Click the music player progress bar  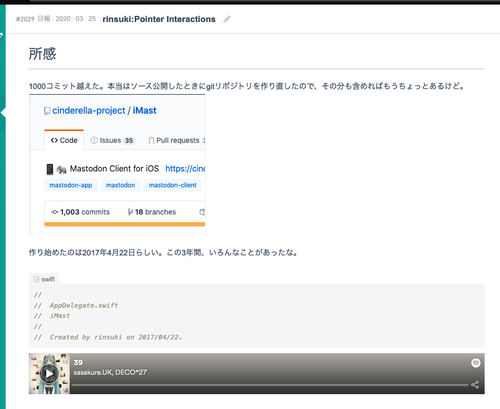point(270,385)
